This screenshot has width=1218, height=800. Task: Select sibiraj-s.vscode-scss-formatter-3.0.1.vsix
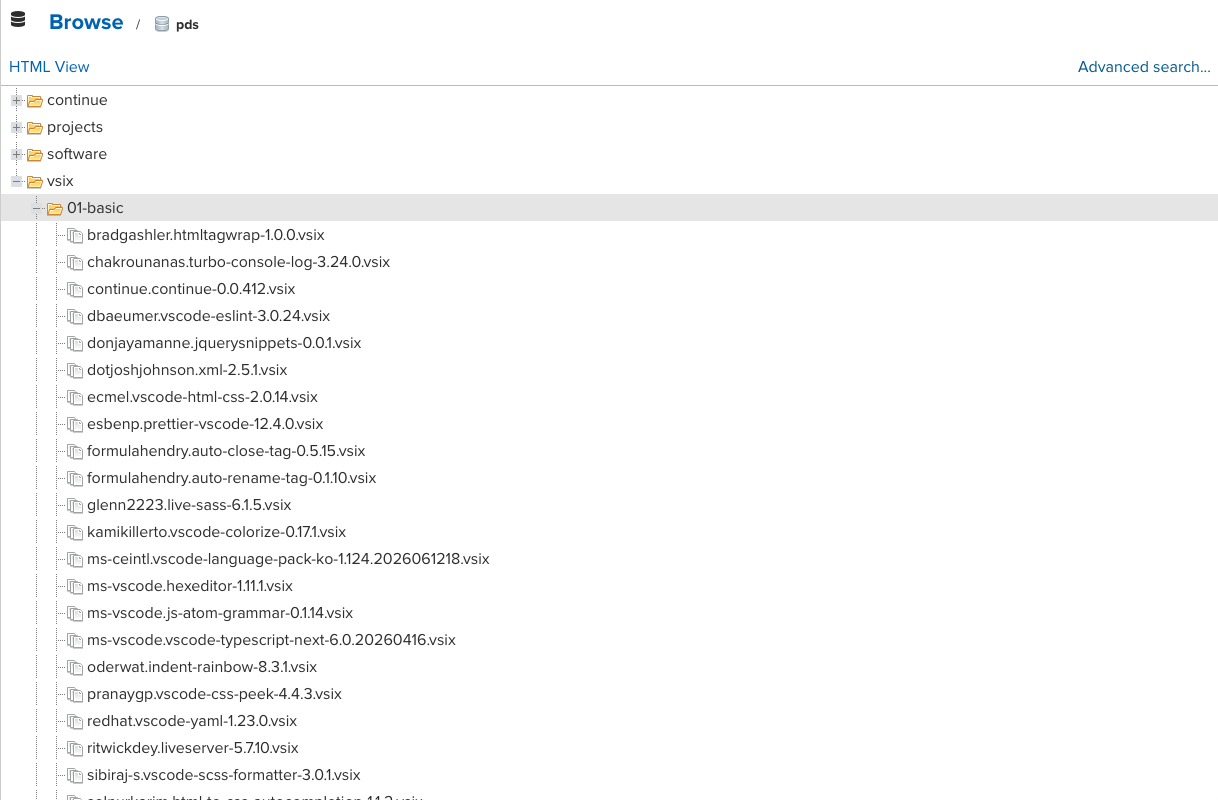pyautogui.click(x=224, y=775)
